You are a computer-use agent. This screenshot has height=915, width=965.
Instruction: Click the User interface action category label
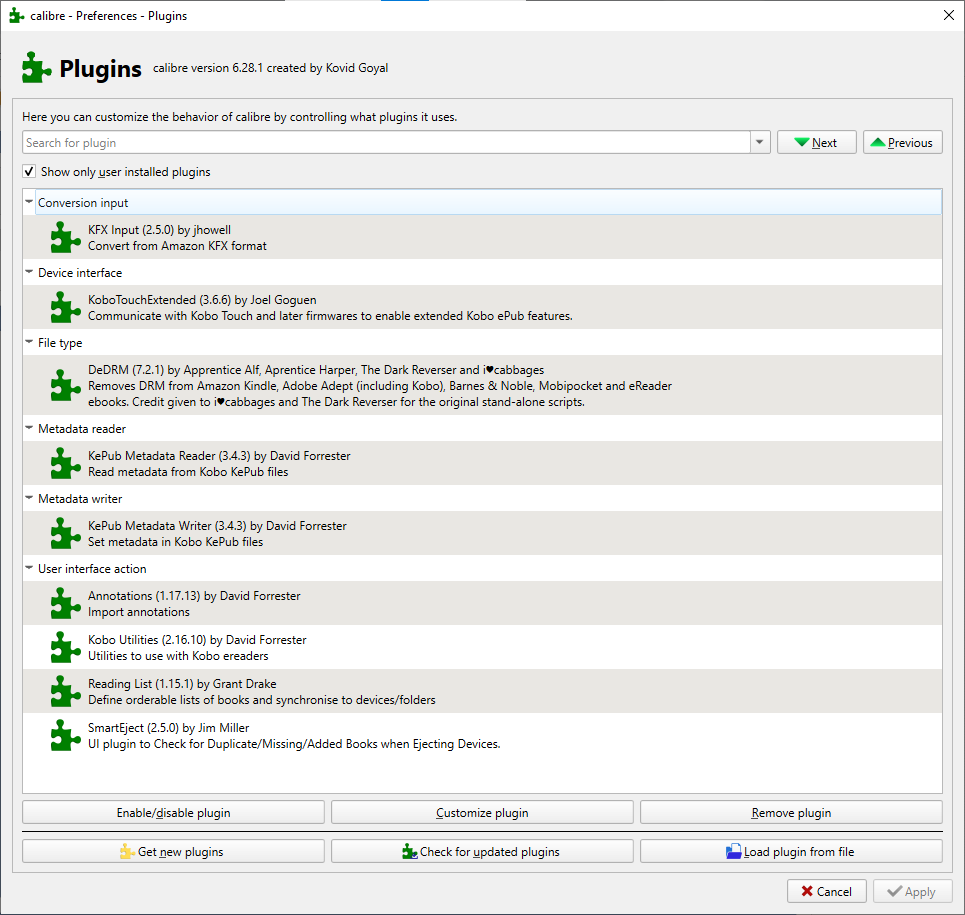(92, 569)
